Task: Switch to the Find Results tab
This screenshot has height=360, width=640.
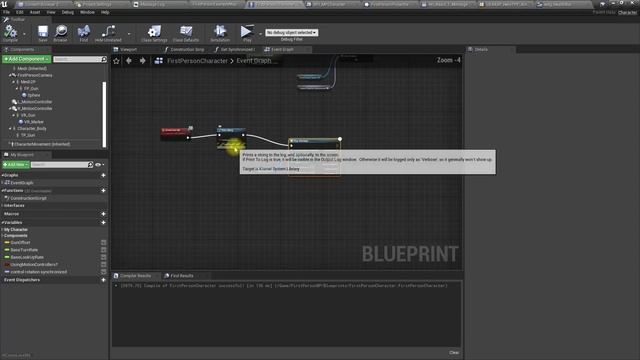Action: click(182, 276)
